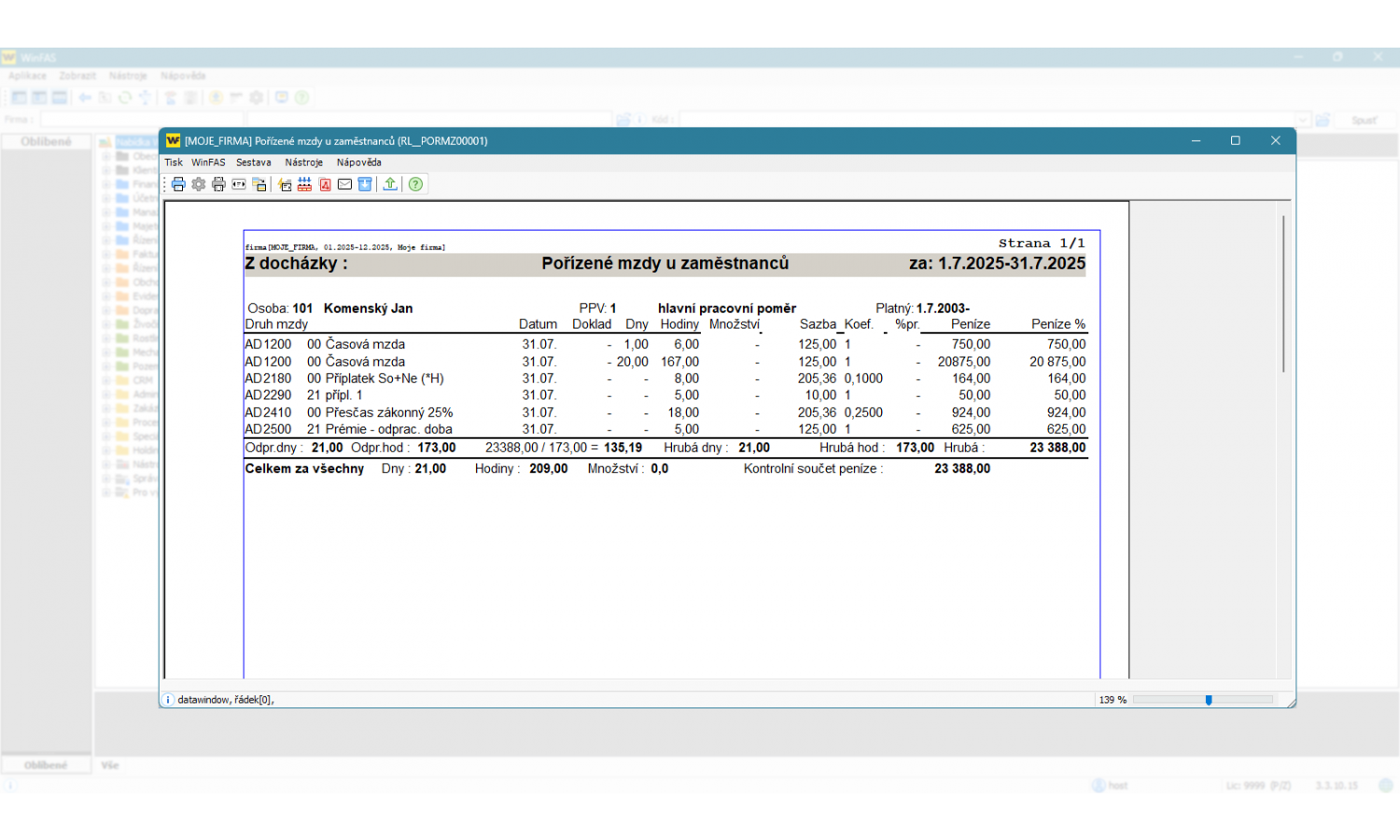
Task: Click the 'Sazba' column header
Action: click(818, 324)
